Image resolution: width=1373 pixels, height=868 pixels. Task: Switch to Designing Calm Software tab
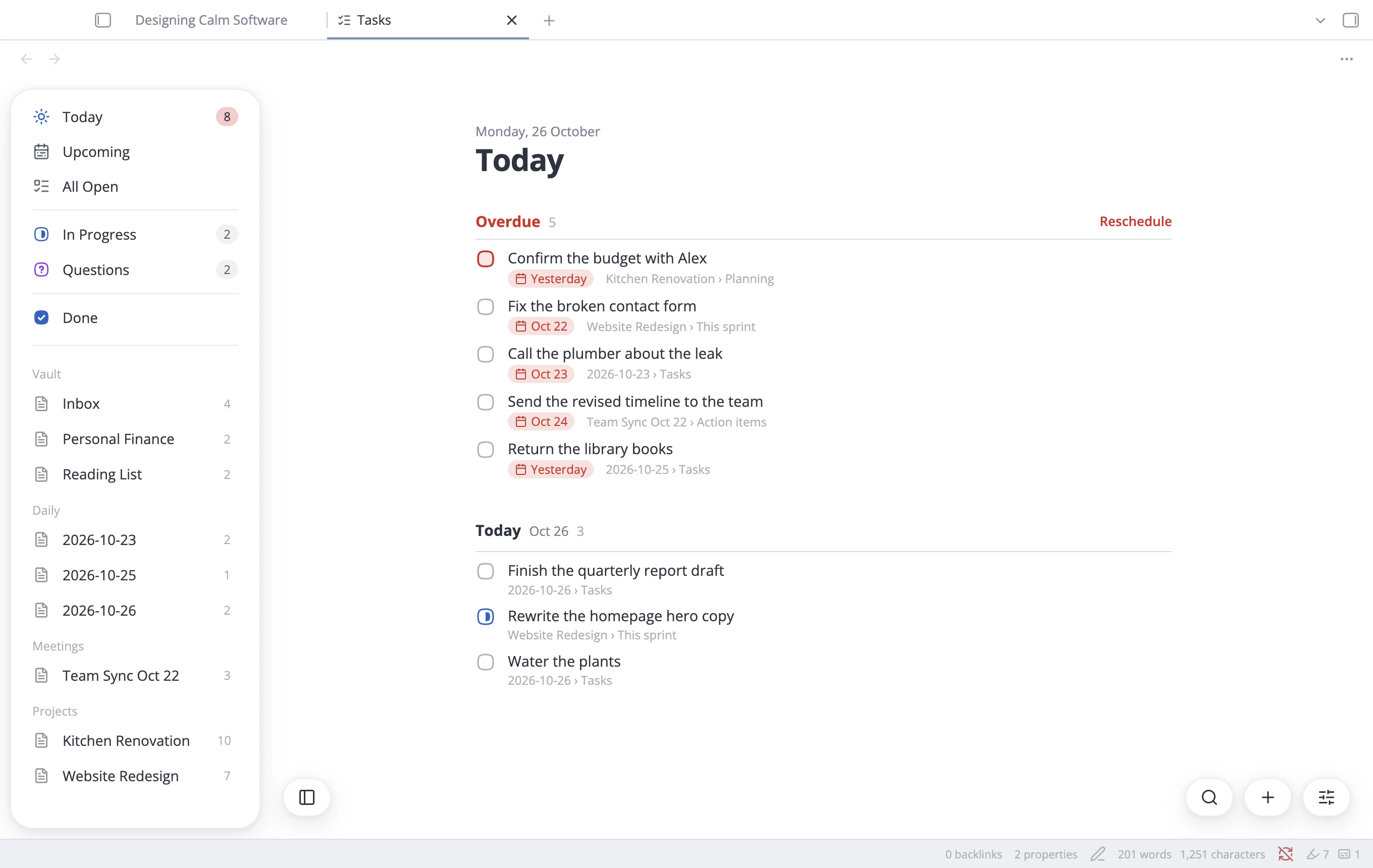click(x=211, y=20)
